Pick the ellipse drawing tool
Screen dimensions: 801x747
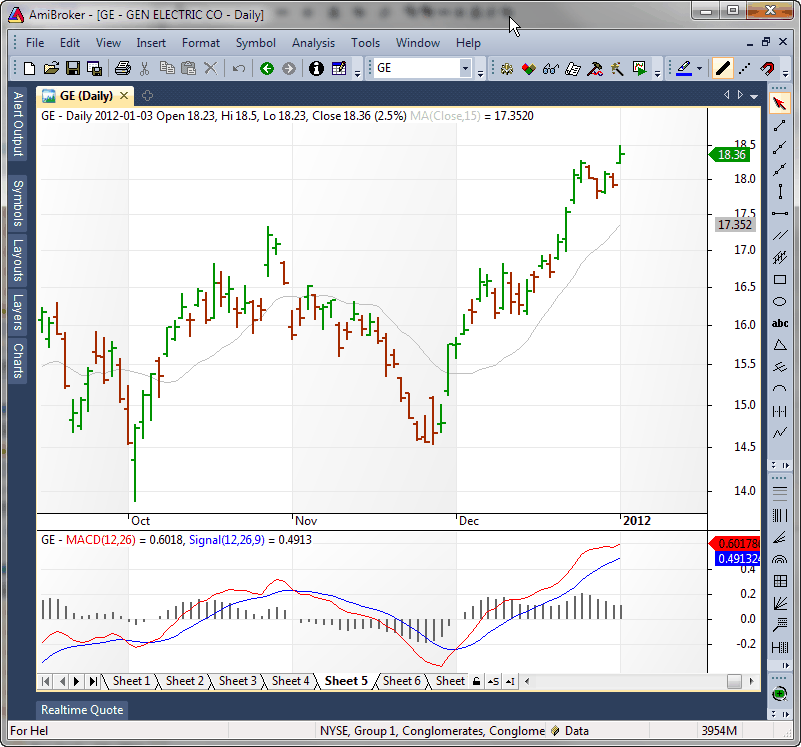(780, 302)
